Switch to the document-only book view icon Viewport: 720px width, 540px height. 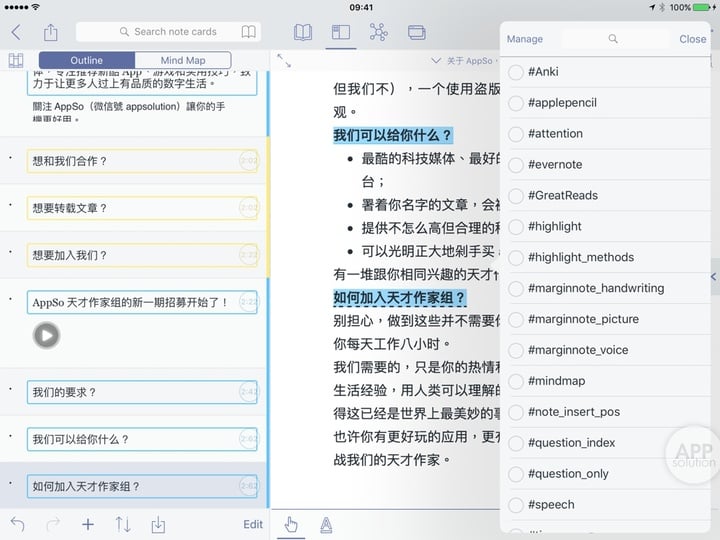[303, 32]
